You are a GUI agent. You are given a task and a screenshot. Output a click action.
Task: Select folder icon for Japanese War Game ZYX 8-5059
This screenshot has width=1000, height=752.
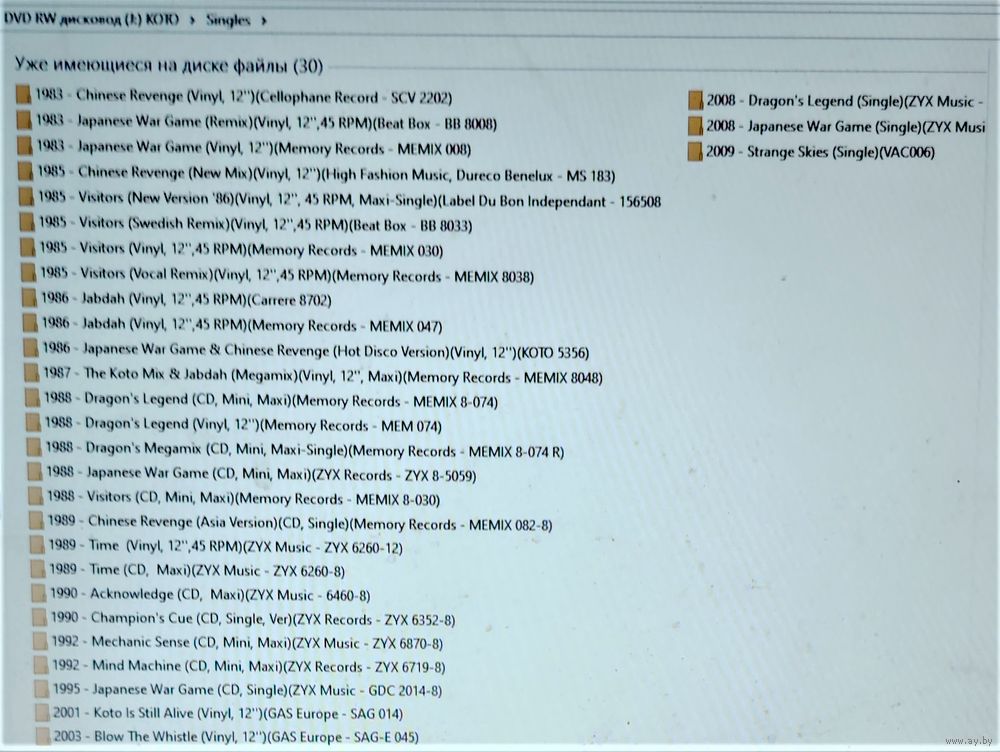34,472
